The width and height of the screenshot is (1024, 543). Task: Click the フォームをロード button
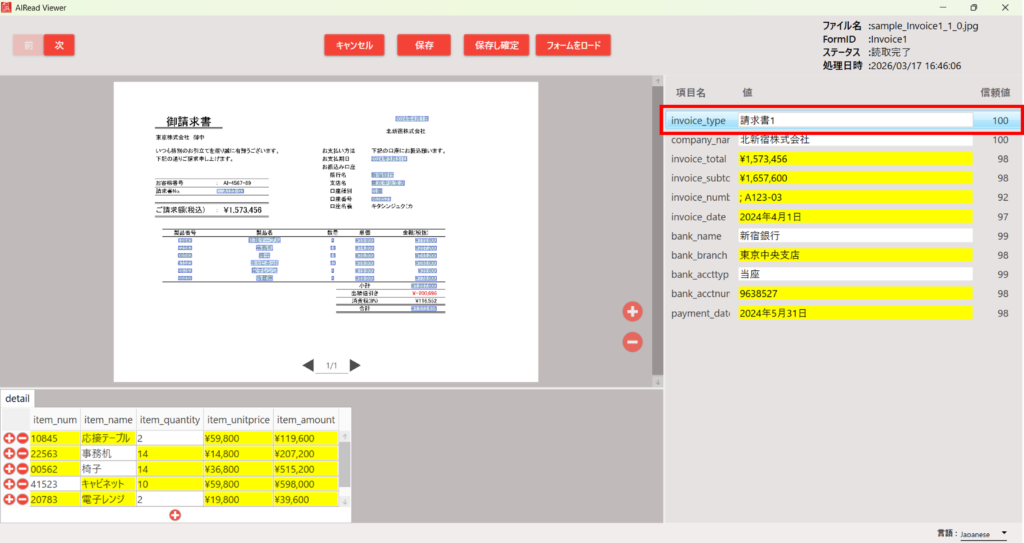[x=573, y=46]
